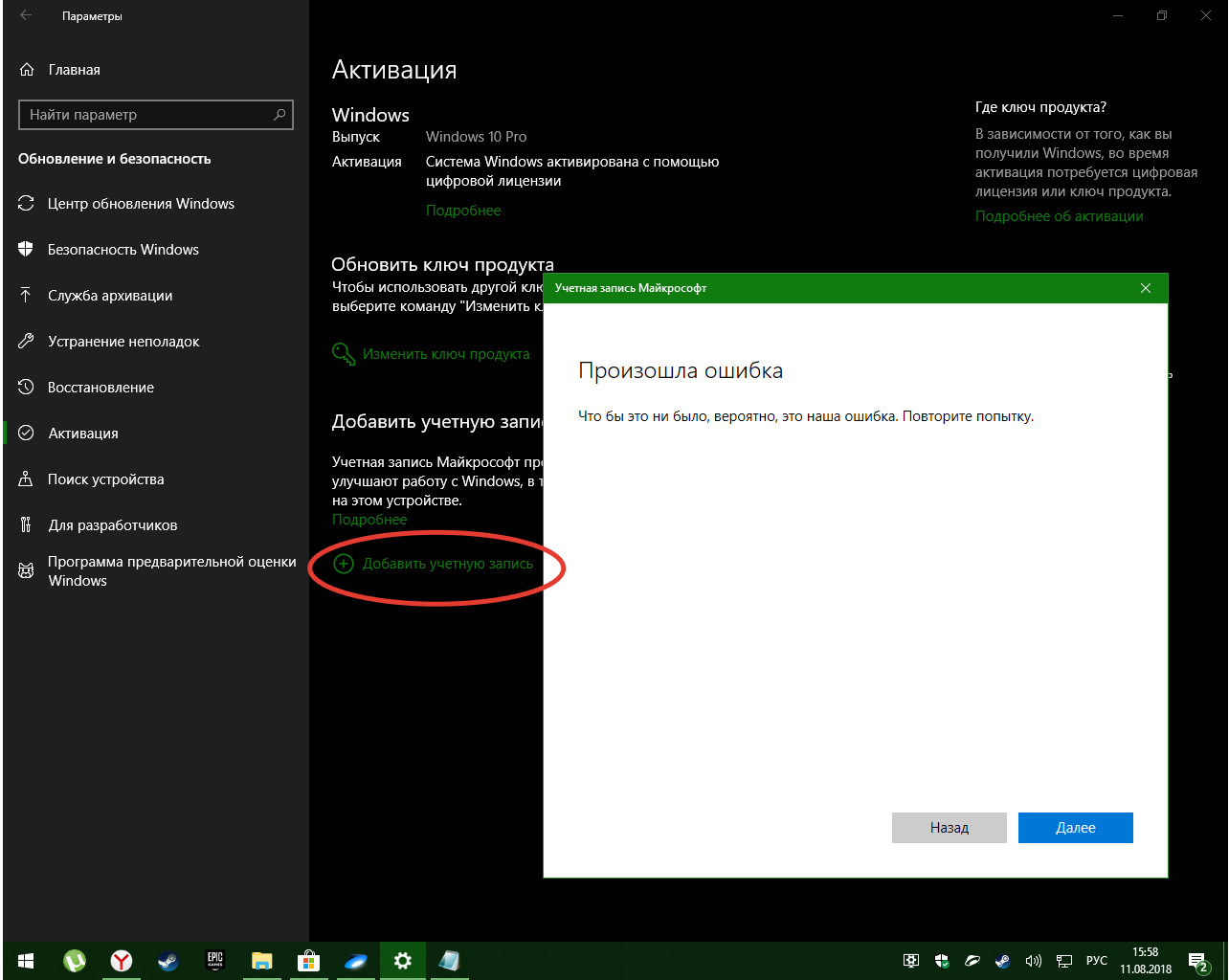Image resolution: width=1229 pixels, height=980 pixels.
Task: Click the network tray icon
Action: [x=1064, y=961]
